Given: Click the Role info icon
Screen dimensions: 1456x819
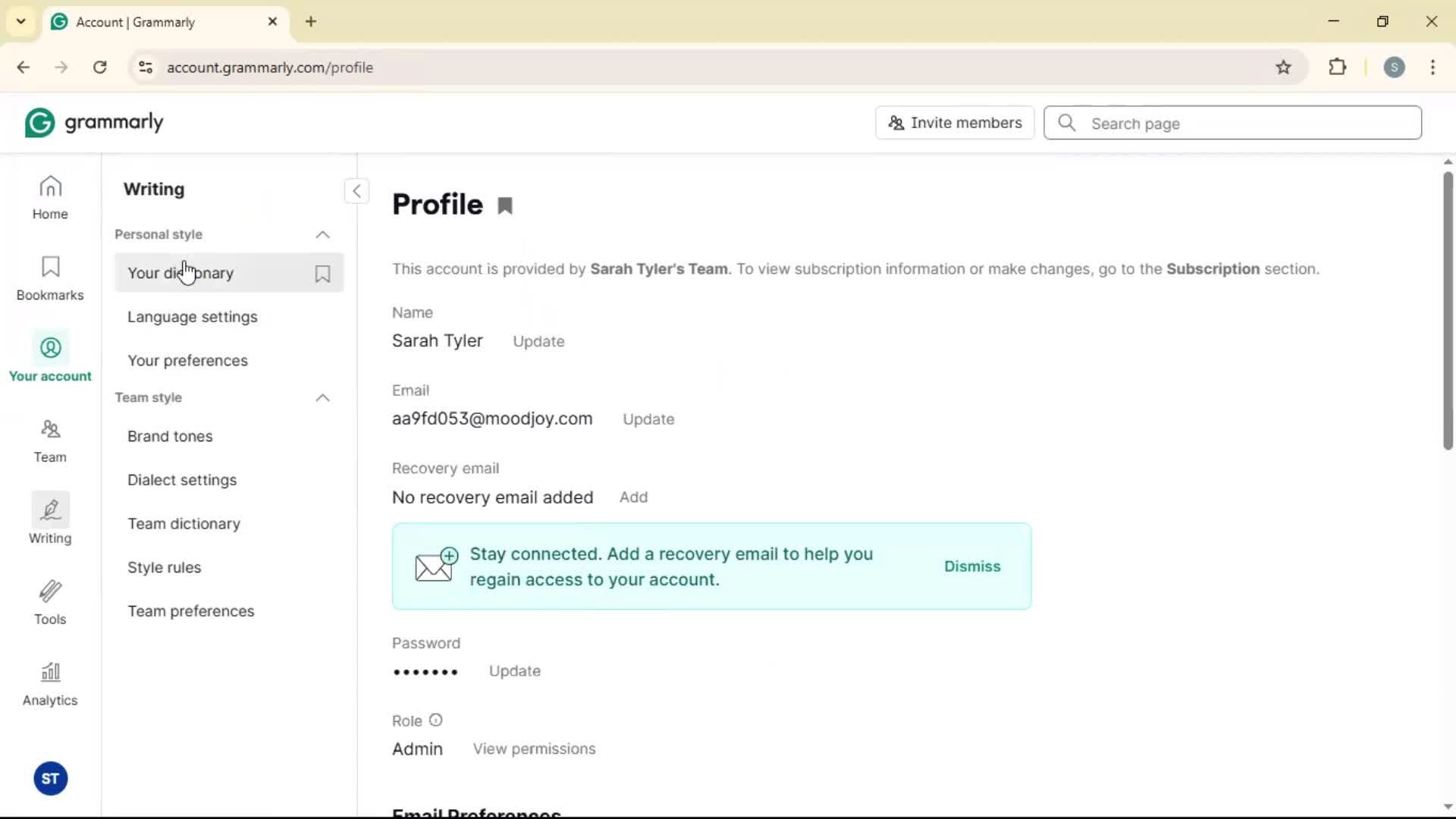Looking at the screenshot, I should [435, 720].
